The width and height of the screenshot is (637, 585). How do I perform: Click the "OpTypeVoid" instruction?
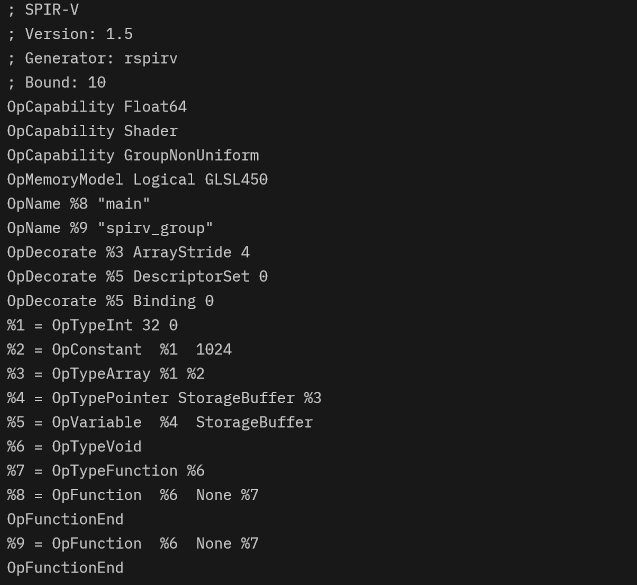97,446
